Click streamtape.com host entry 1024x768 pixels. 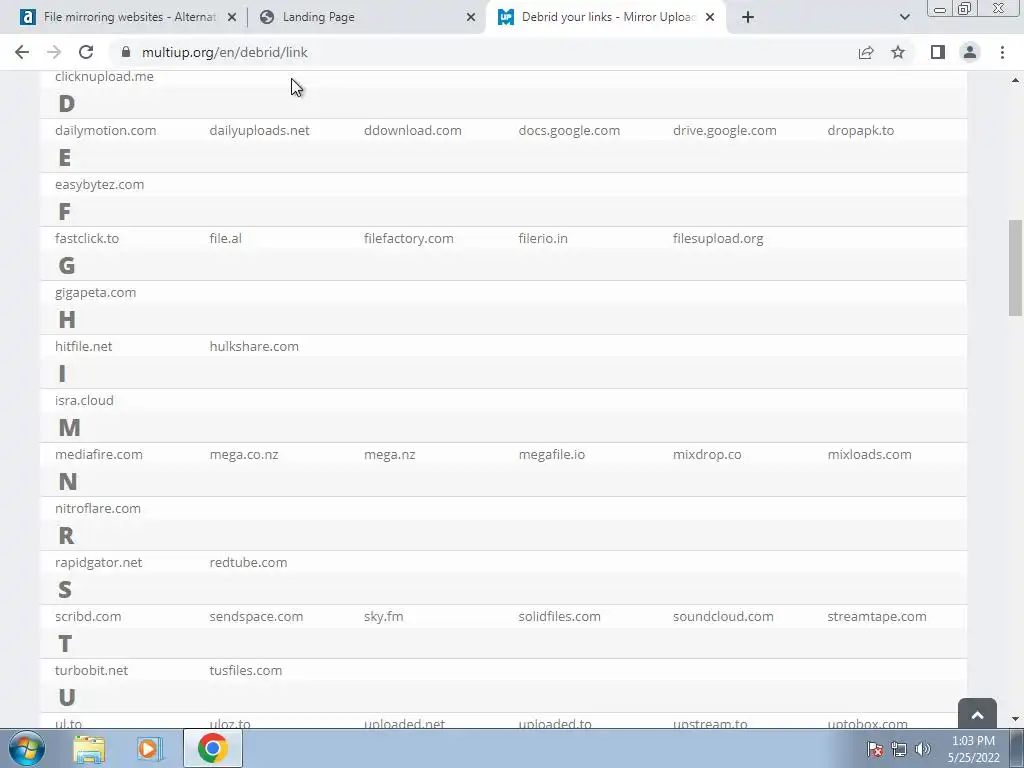[x=877, y=616]
